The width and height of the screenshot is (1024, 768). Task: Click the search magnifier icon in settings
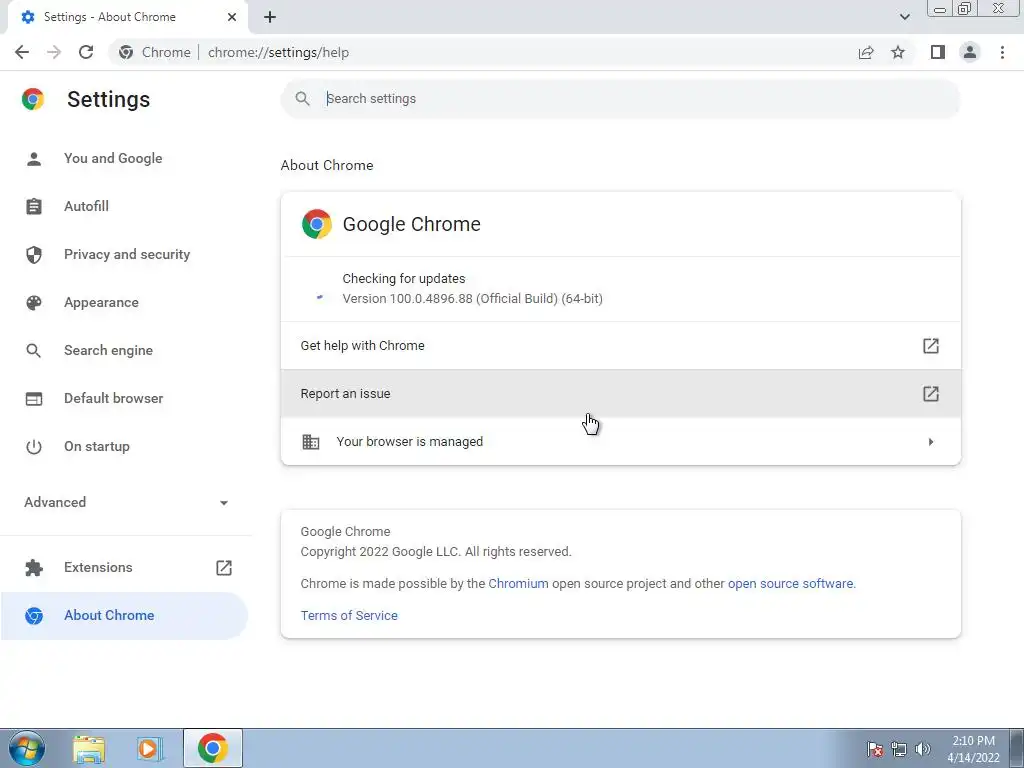[x=302, y=99]
